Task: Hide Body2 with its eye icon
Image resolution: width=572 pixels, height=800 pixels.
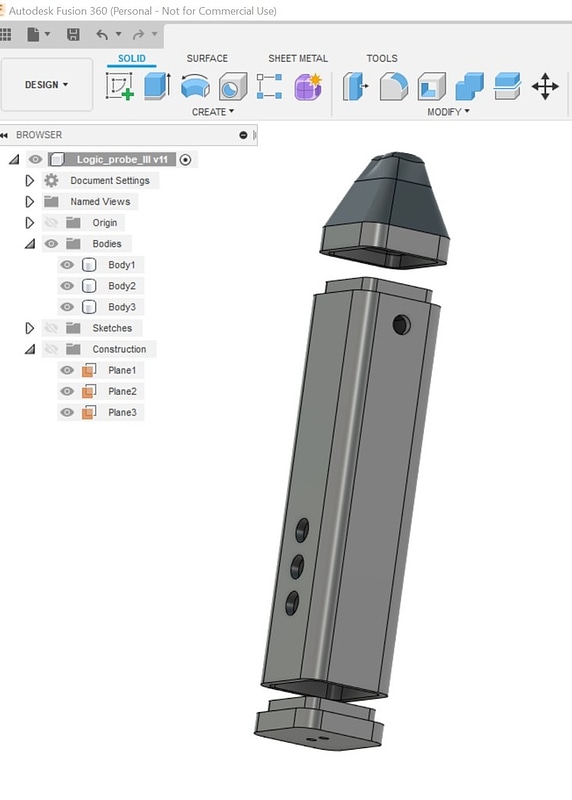Action: point(67,286)
